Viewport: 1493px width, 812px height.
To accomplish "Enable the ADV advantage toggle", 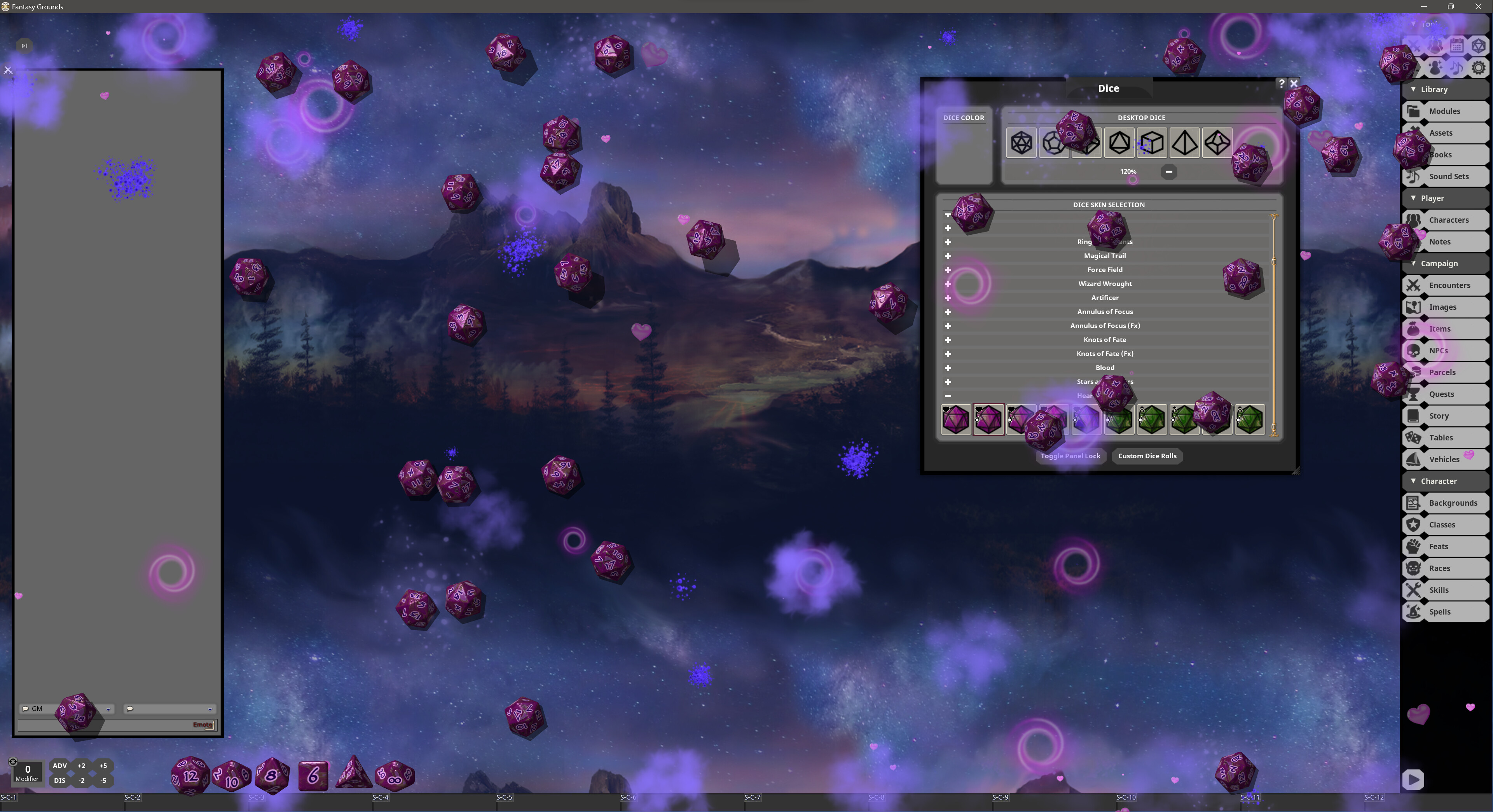I will click(60, 766).
